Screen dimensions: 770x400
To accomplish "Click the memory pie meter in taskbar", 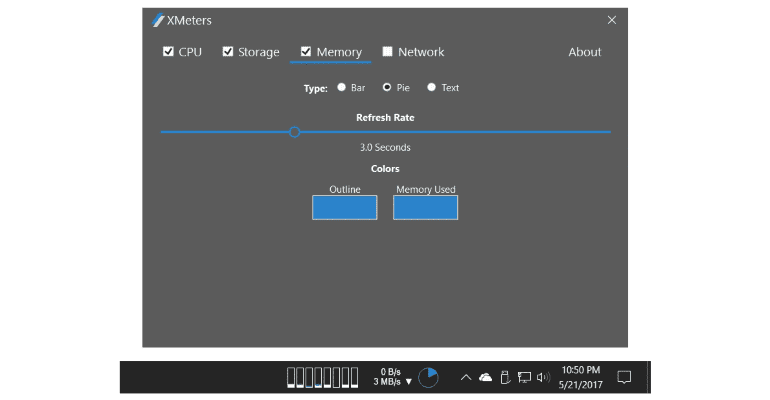I will click(428, 377).
